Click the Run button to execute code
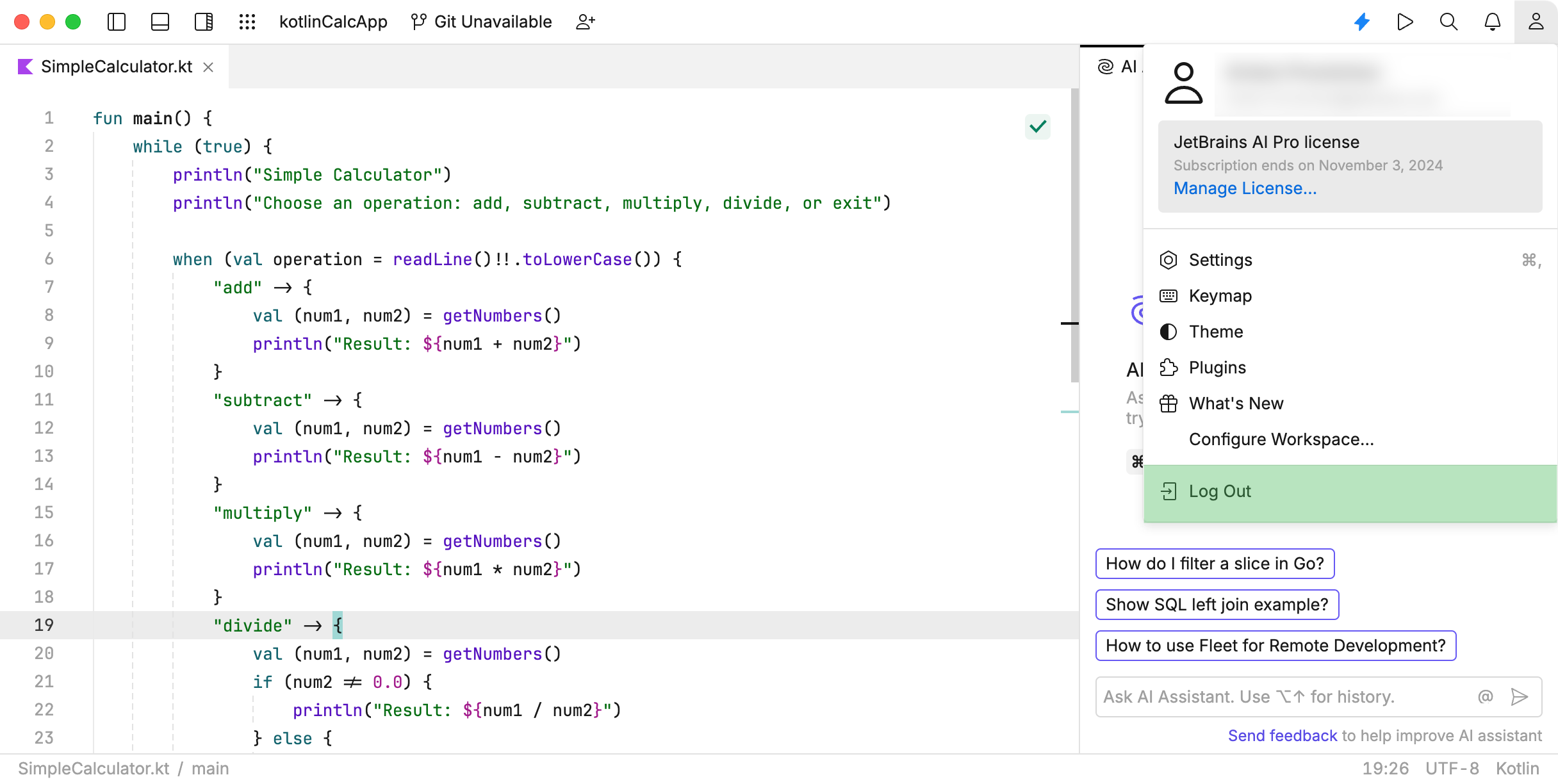Image resolution: width=1558 pixels, height=784 pixels. pyautogui.click(x=1405, y=22)
